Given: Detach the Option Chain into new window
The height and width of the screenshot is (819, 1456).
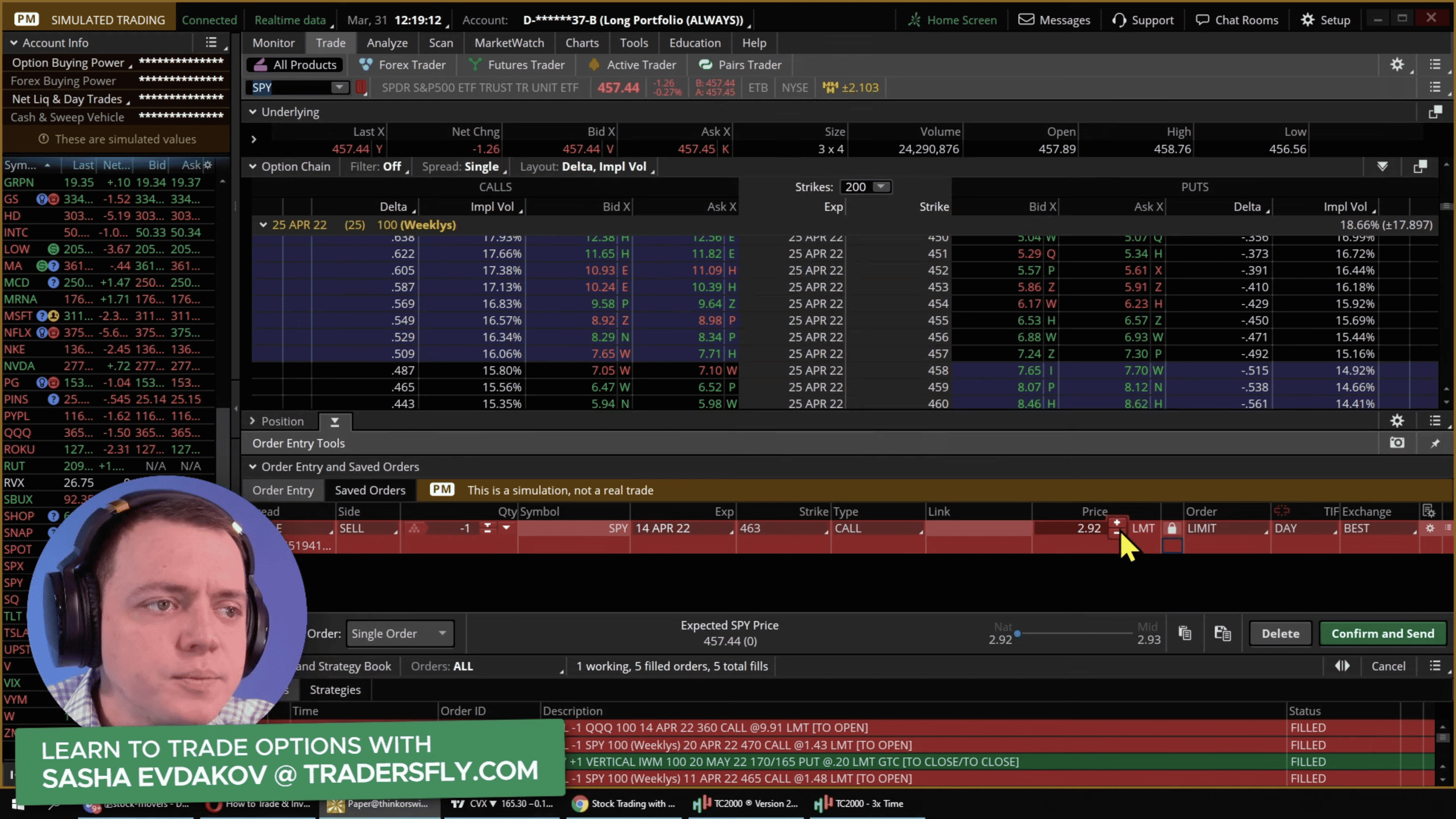Looking at the screenshot, I should [x=1420, y=167].
